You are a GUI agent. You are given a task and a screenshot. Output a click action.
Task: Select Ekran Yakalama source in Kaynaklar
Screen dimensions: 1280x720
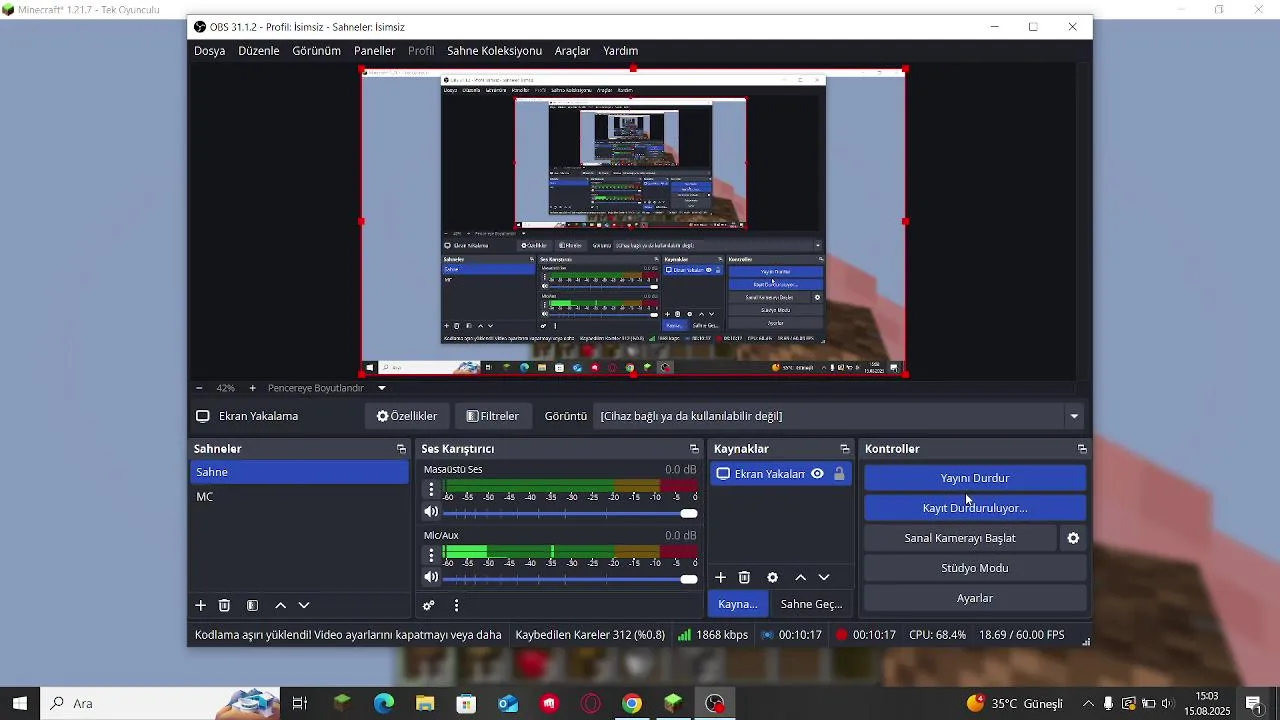769,474
